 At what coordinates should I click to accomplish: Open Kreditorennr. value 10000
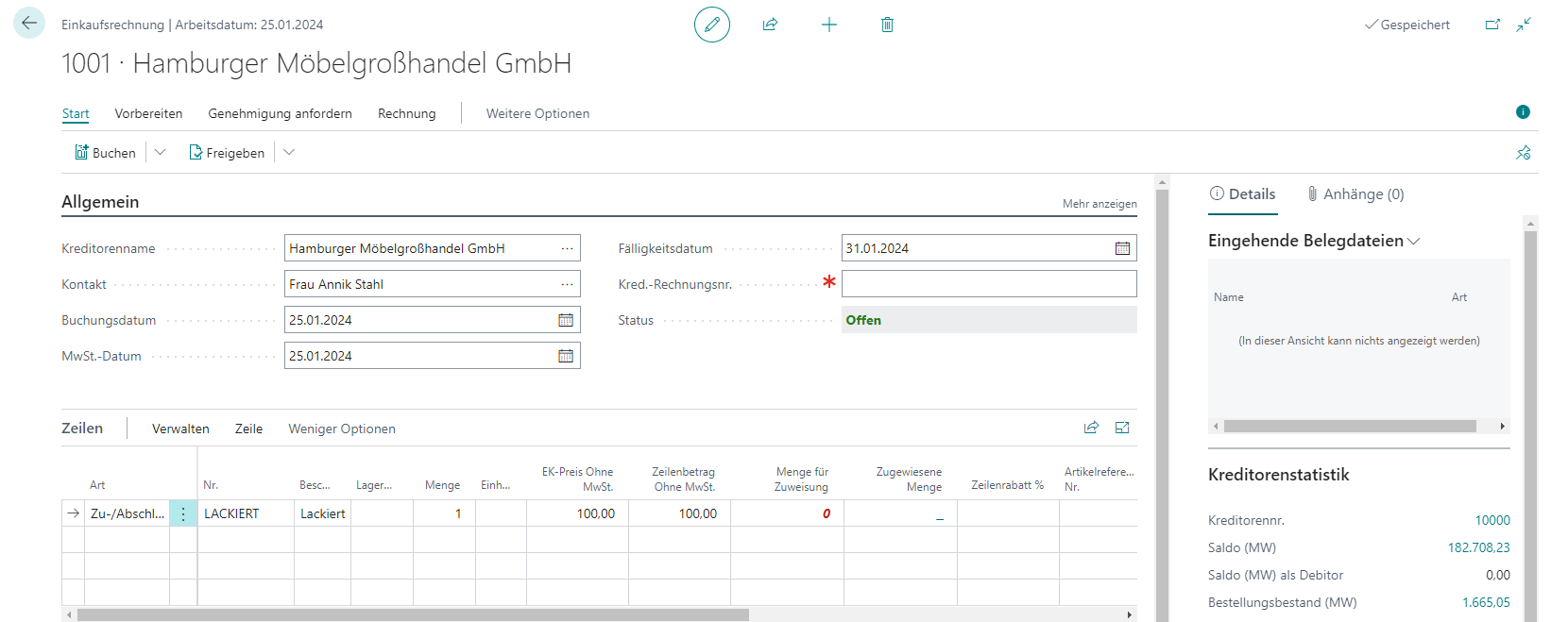tap(1492, 520)
